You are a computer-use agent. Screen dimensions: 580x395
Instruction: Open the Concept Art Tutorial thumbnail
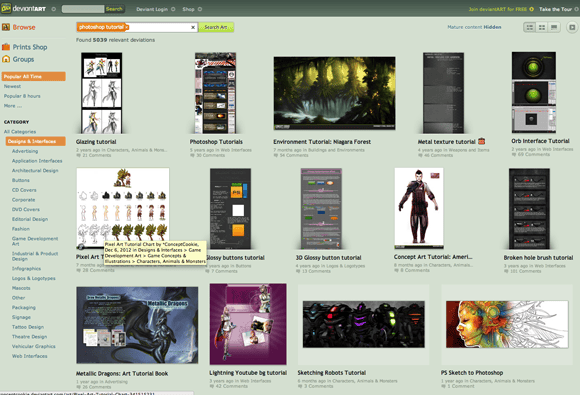click(419, 209)
